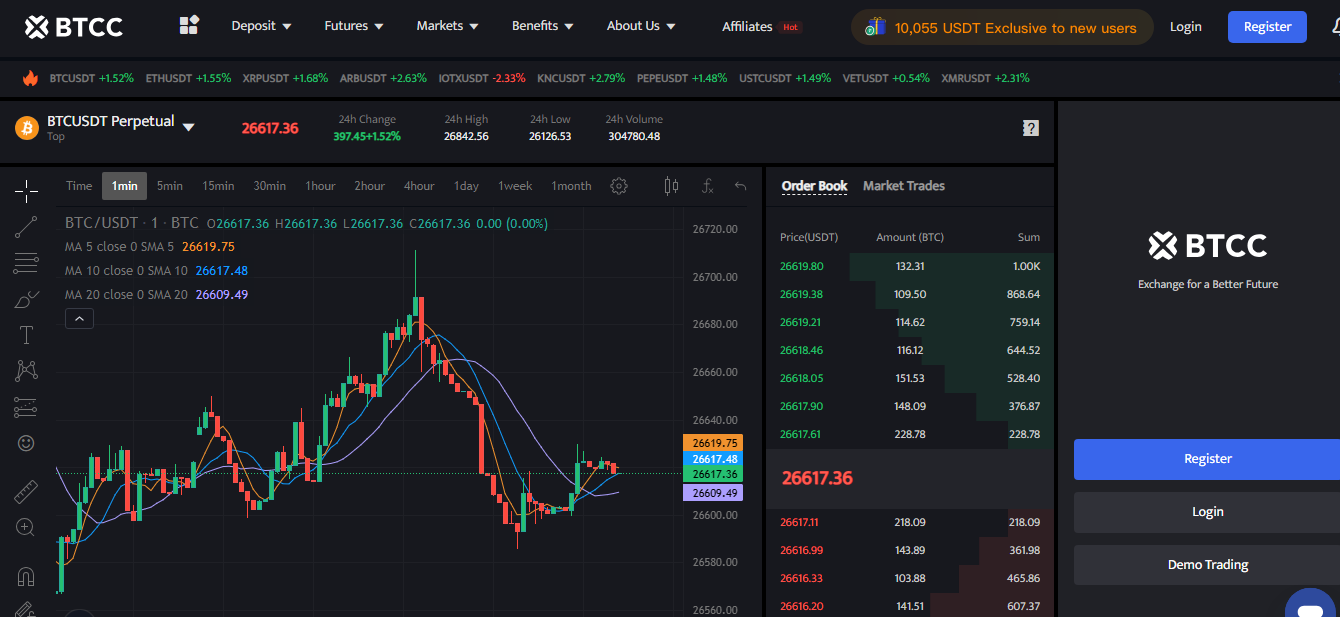This screenshot has height=617, width=1340.
Task: Click the header Login link
Action: point(1185,27)
